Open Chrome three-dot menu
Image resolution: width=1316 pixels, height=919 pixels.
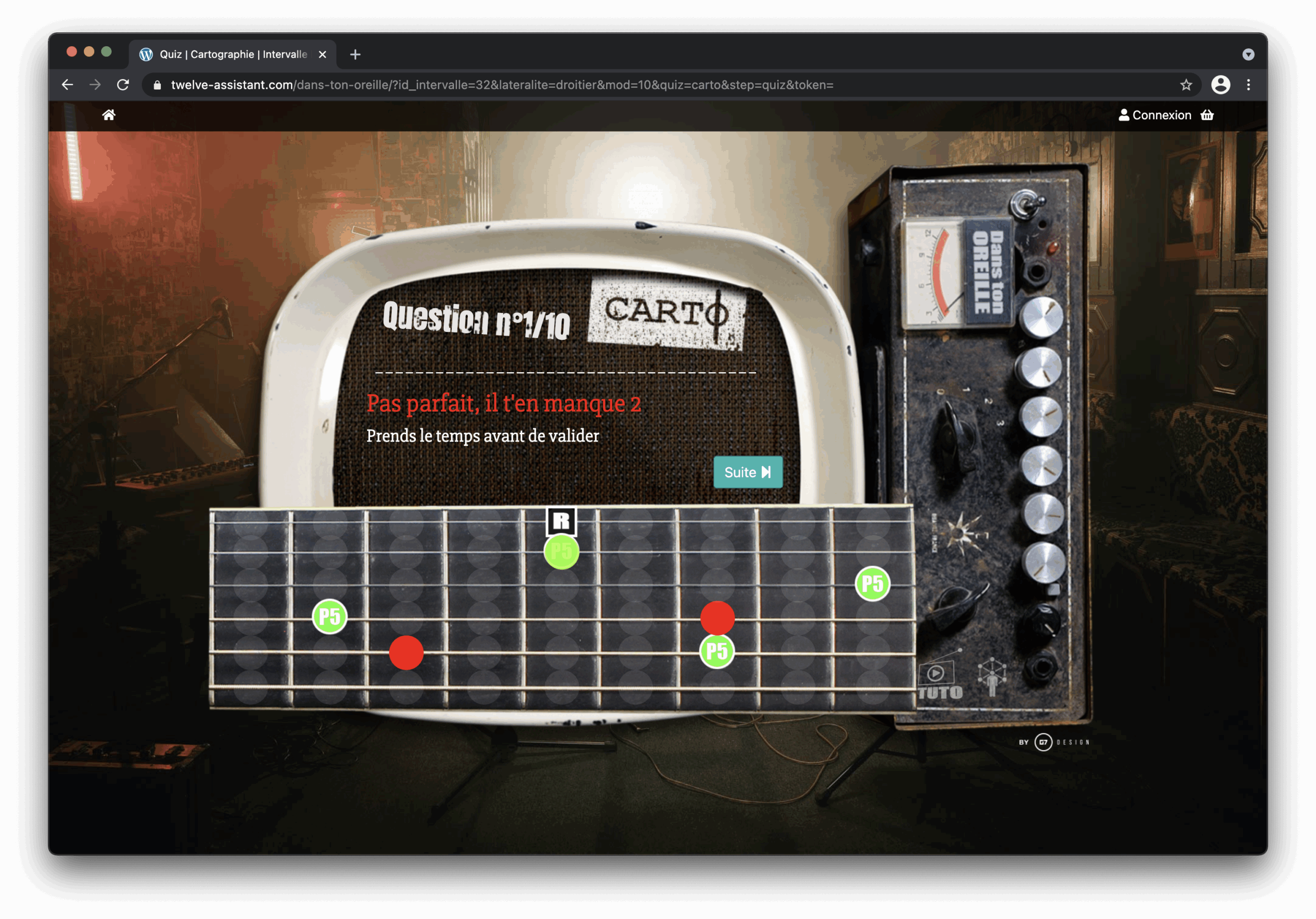[1248, 85]
